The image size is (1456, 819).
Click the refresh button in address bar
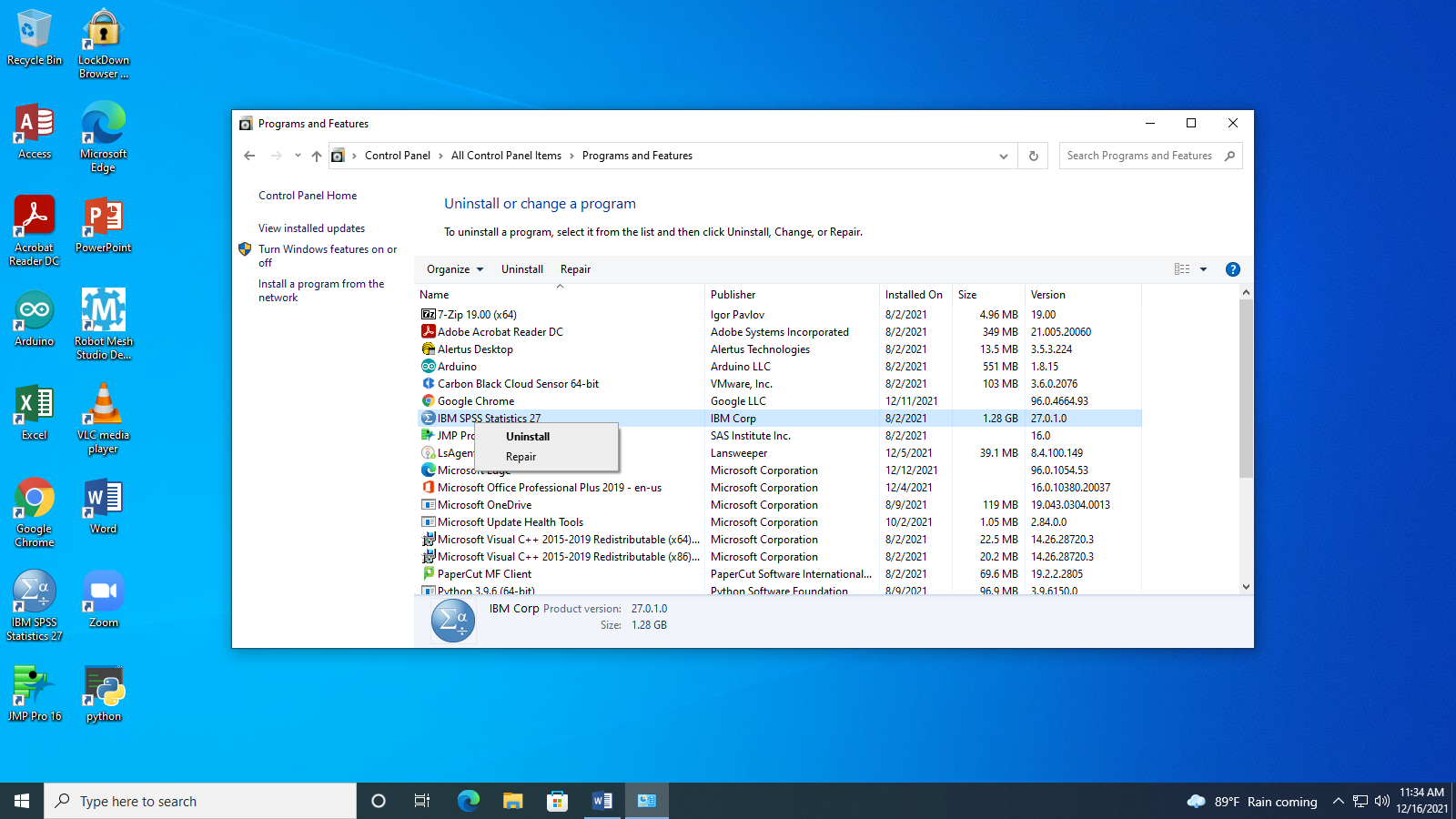[x=1033, y=156]
